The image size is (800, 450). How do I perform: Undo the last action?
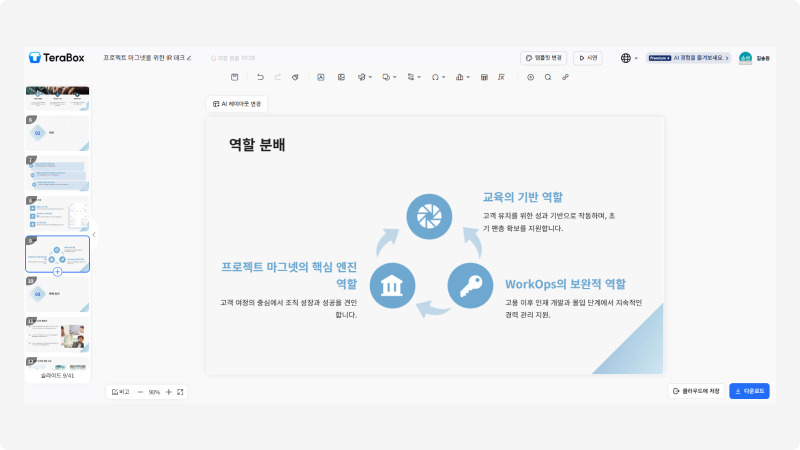pos(260,77)
